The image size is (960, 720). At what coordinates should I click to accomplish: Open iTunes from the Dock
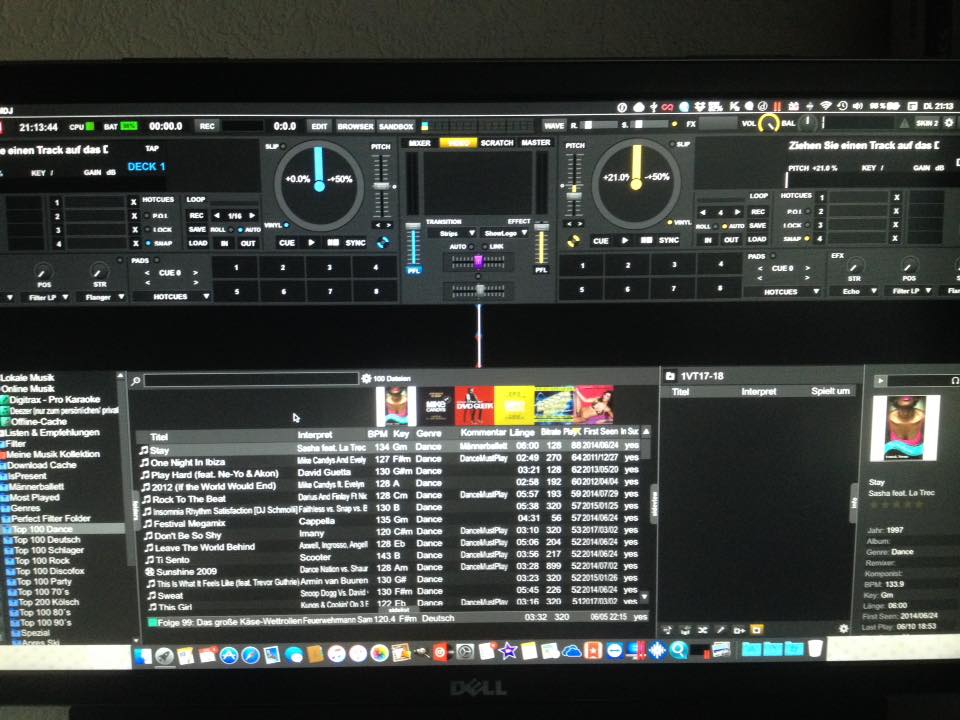pos(337,653)
